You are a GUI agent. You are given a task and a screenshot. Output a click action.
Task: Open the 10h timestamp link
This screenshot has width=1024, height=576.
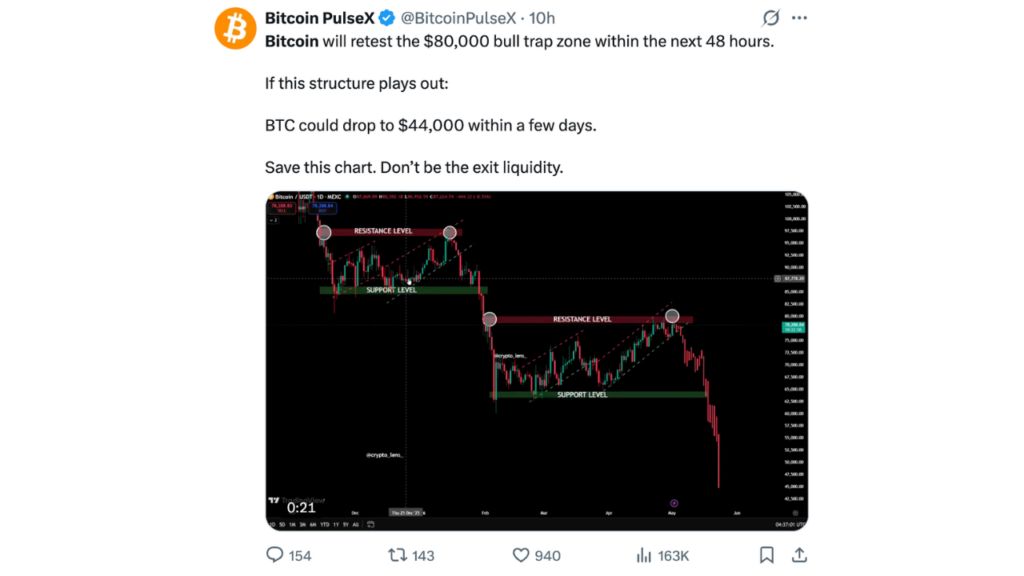tap(542, 18)
